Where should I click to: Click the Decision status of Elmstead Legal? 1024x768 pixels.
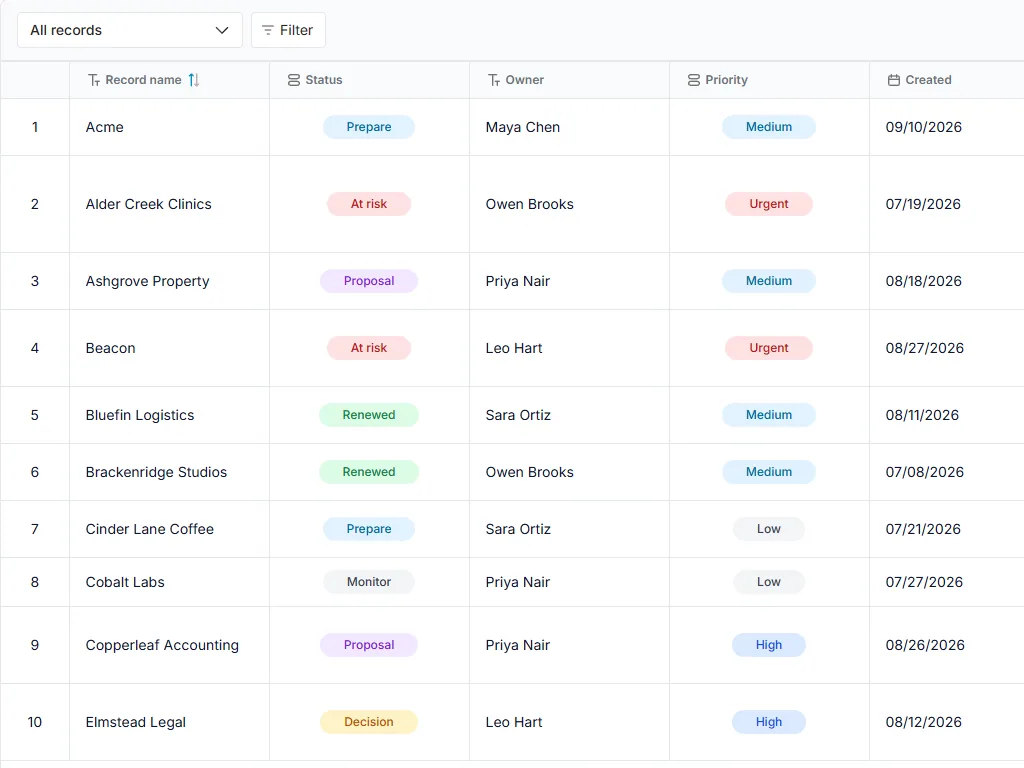point(369,722)
